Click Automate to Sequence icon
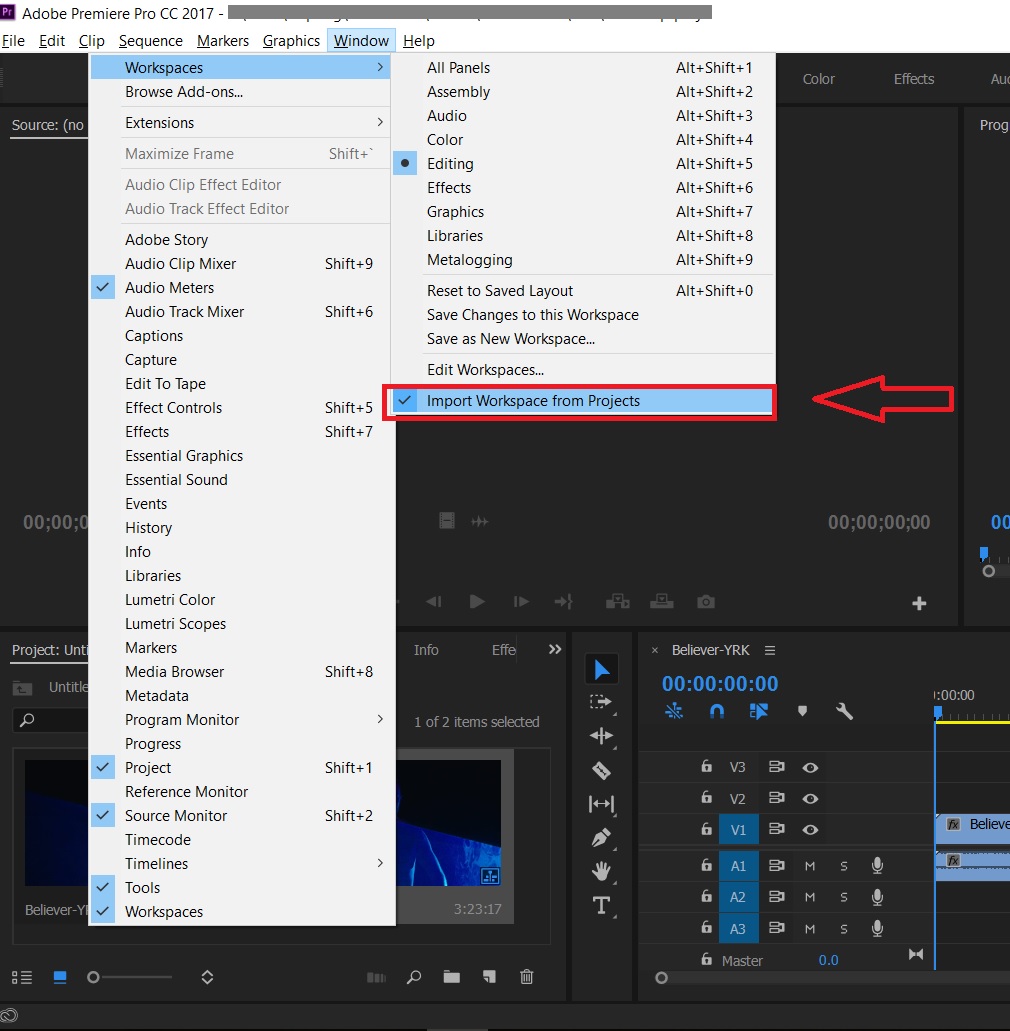Image resolution: width=1010 pixels, height=1031 pixels. pos(376,978)
